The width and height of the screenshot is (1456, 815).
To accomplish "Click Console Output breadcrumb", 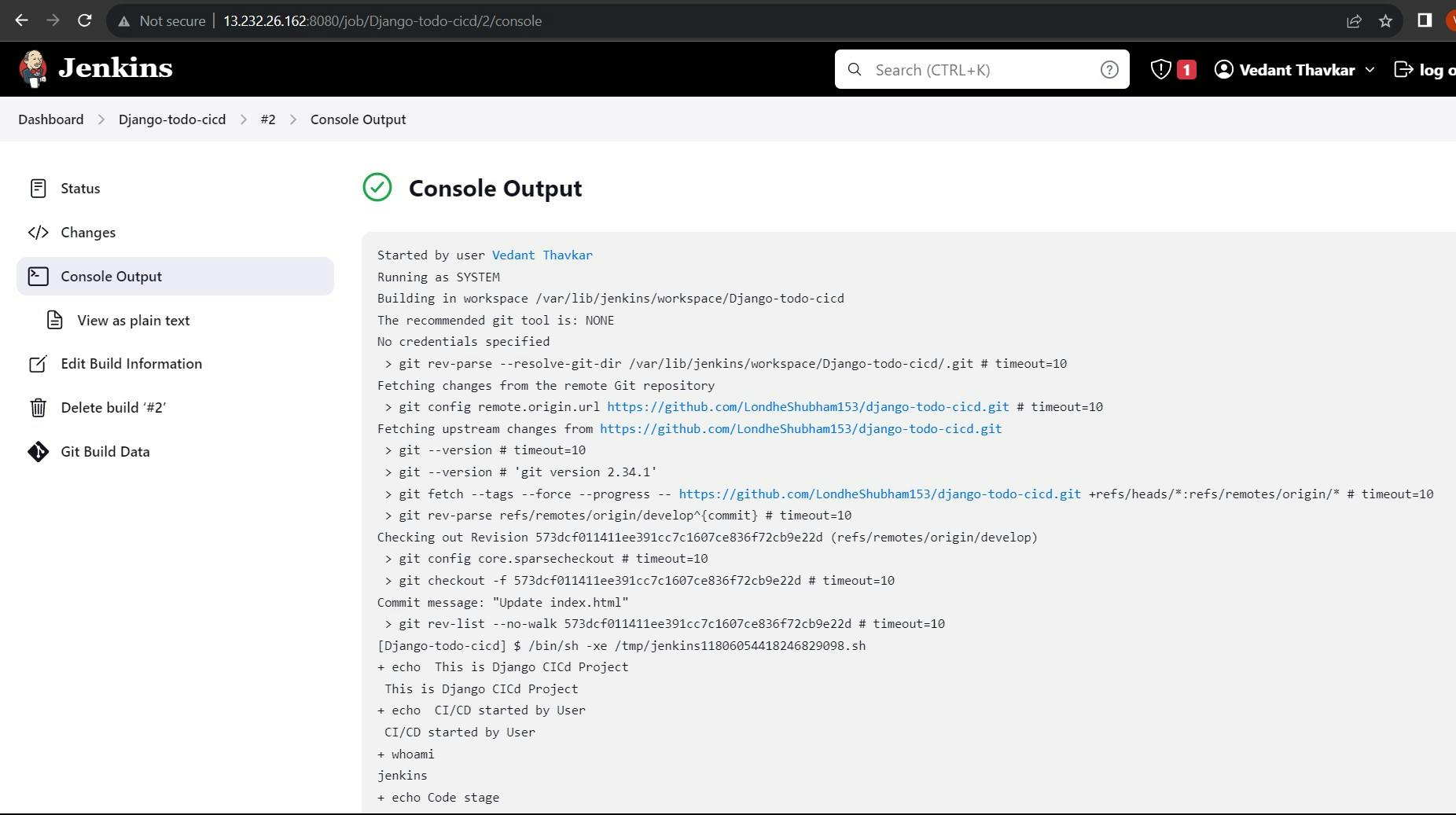I will [358, 119].
